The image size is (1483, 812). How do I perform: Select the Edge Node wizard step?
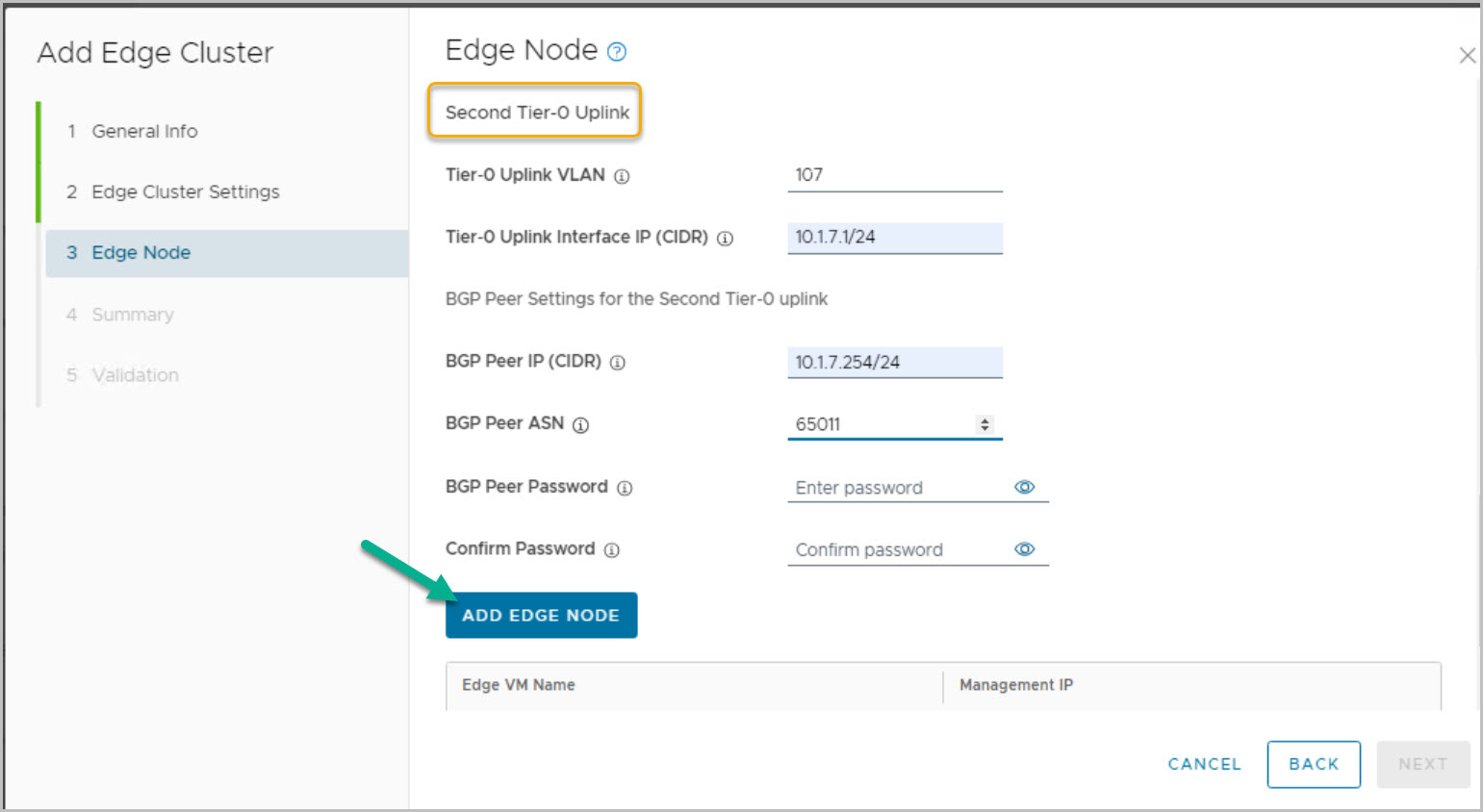click(141, 253)
